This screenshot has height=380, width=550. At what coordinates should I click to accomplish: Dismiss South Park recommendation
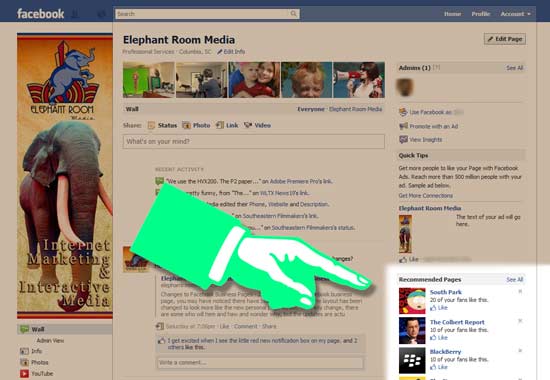click(x=520, y=291)
